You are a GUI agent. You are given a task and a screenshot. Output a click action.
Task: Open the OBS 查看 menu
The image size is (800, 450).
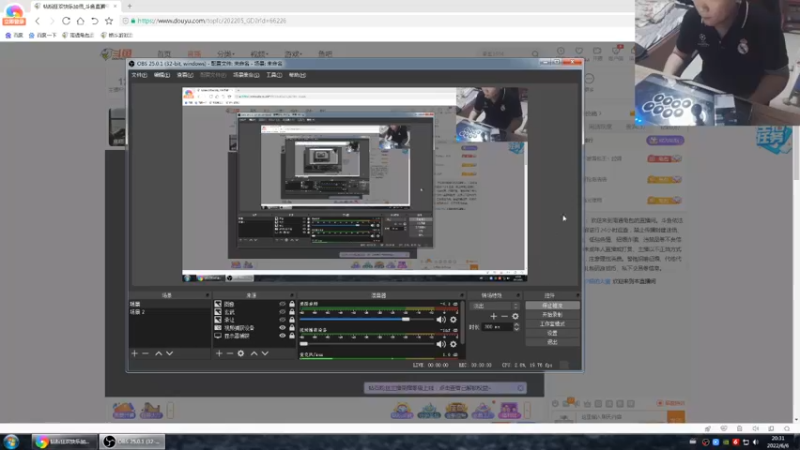pos(185,75)
